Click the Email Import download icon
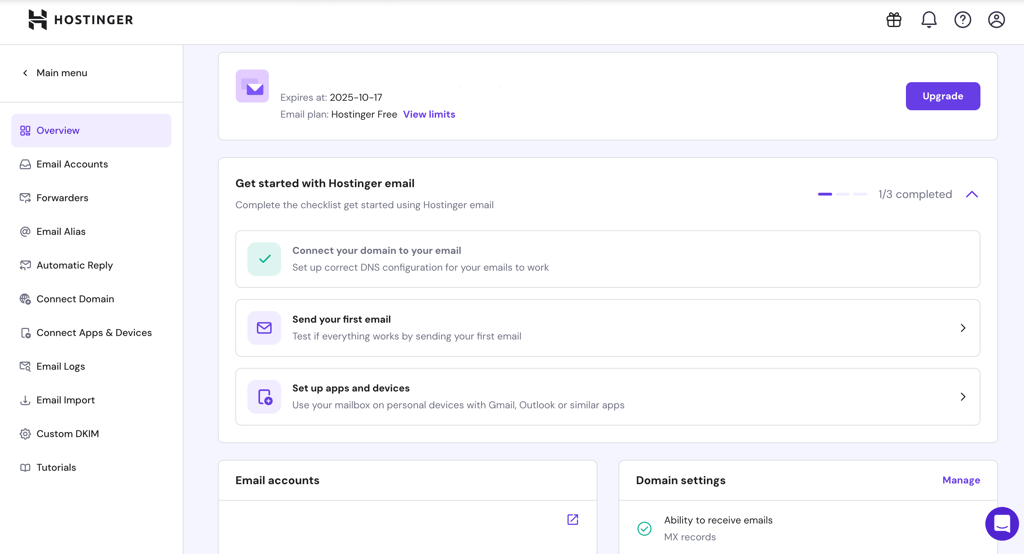The image size is (1024, 554). [25, 400]
